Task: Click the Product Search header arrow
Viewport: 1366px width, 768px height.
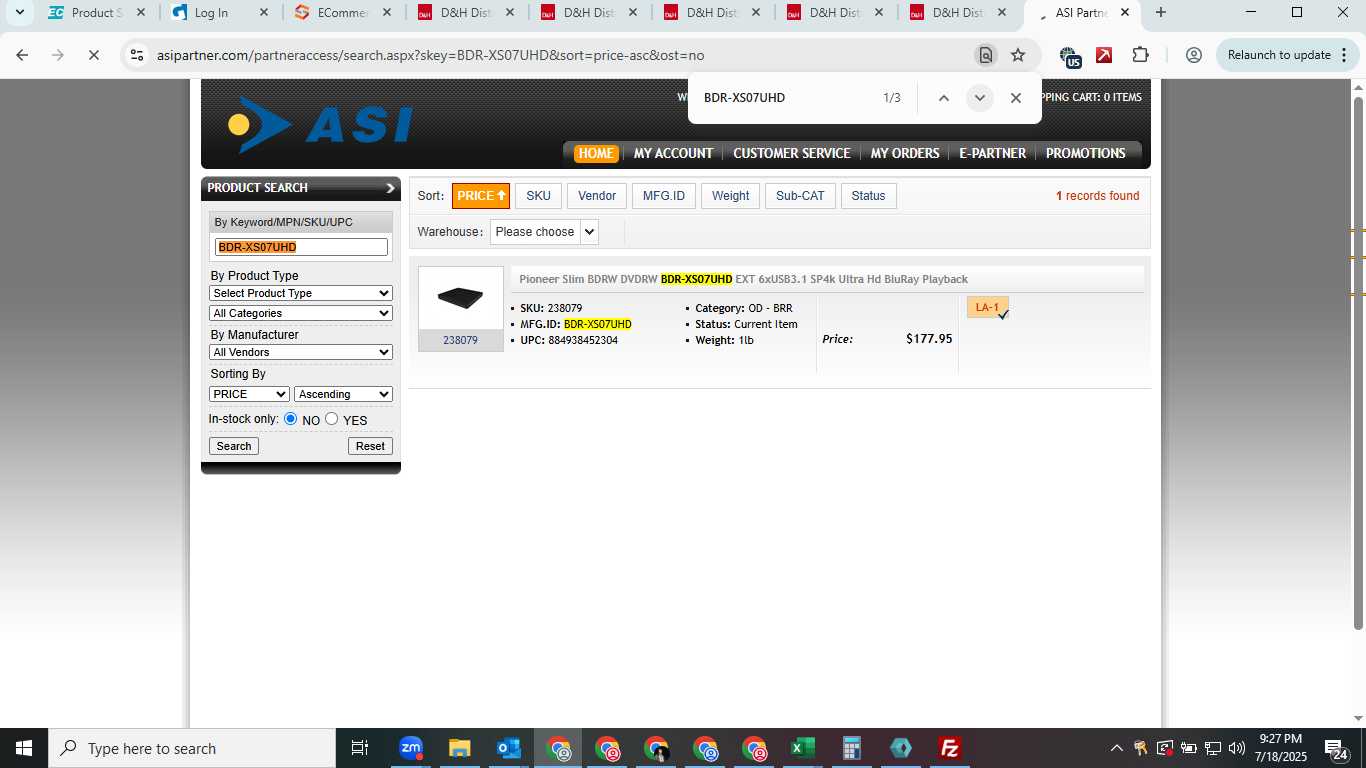Action: tap(390, 188)
